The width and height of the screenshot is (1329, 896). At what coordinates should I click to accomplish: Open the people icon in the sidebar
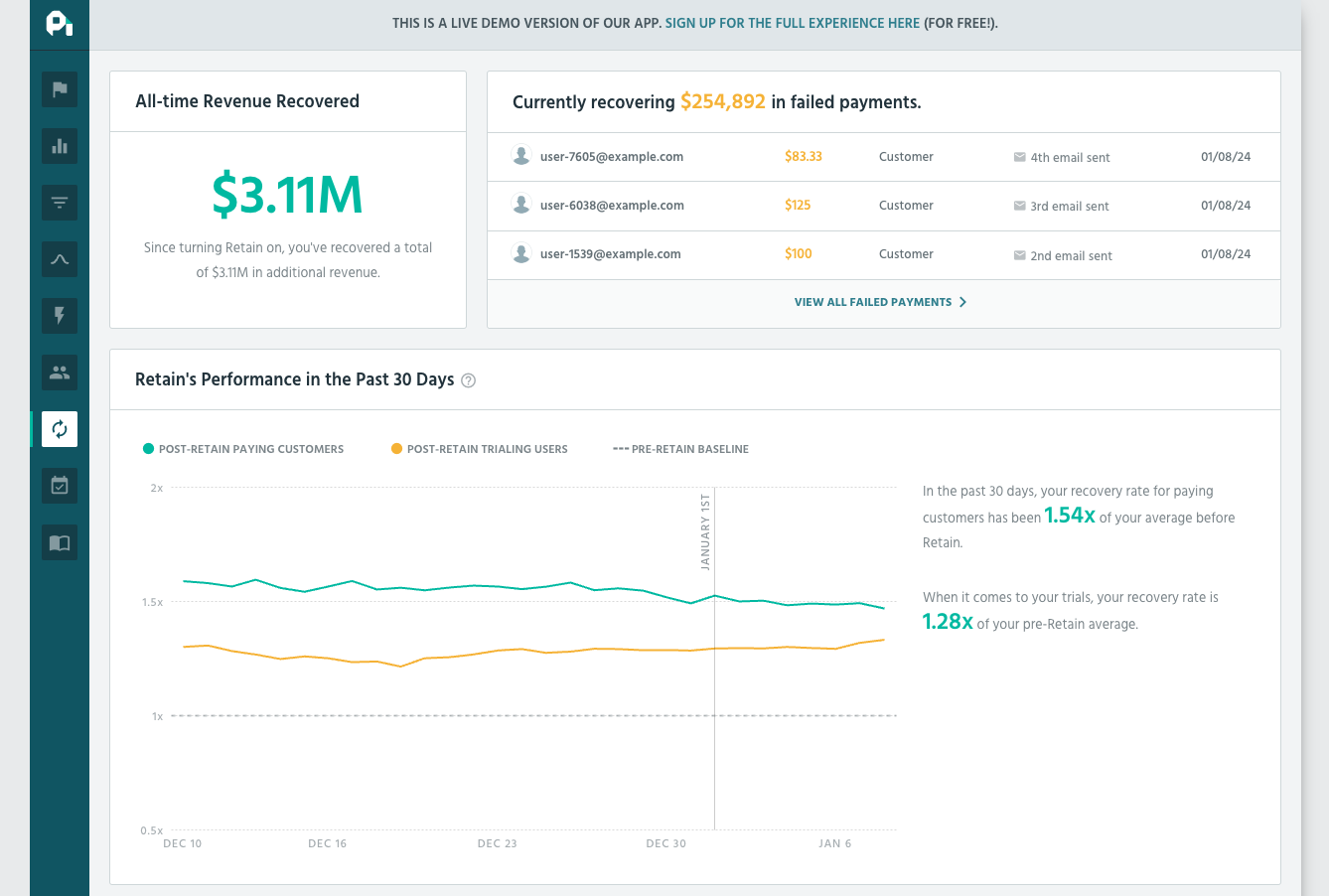(60, 373)
